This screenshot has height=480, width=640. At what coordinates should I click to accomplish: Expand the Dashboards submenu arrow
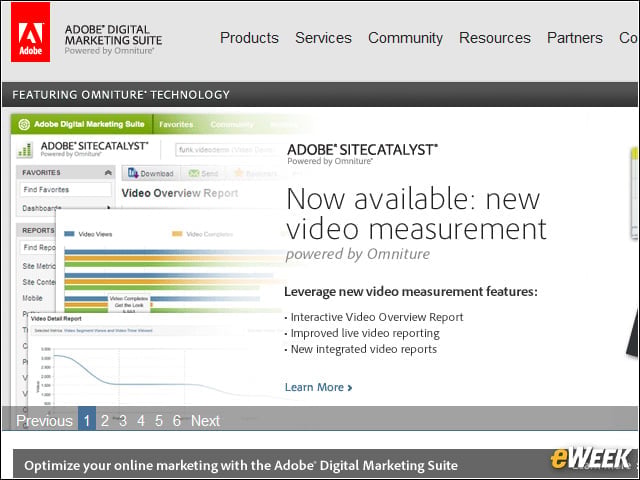tap(109, 208)
